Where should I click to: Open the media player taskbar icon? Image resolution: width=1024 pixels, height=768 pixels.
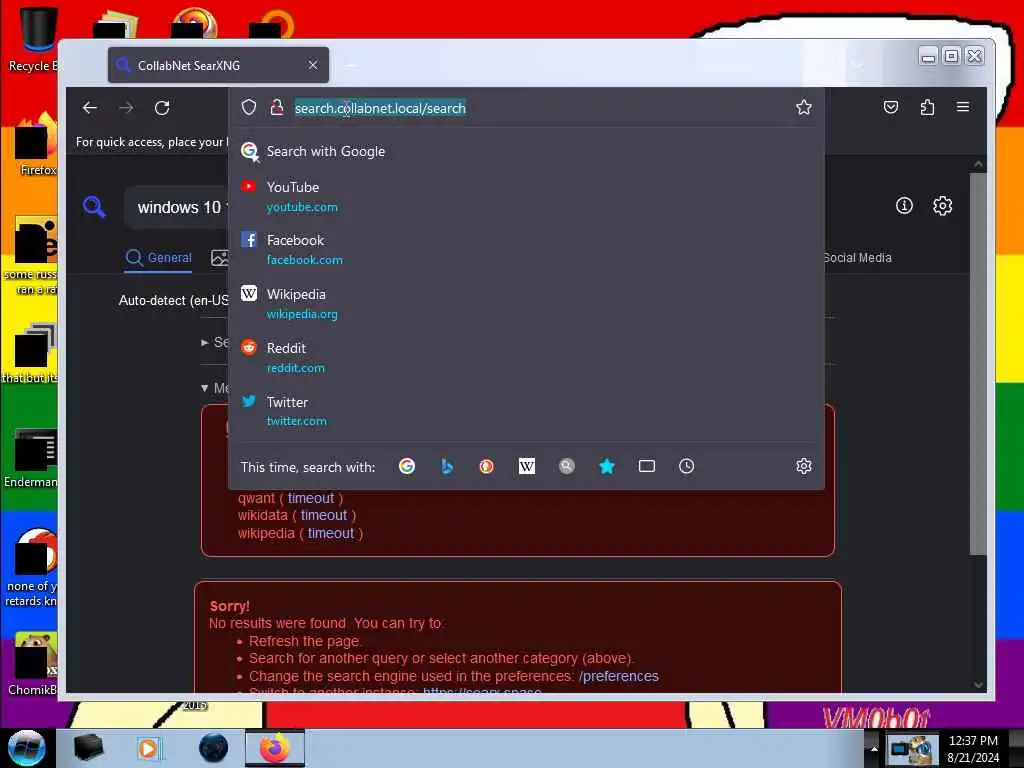(149, 748)
